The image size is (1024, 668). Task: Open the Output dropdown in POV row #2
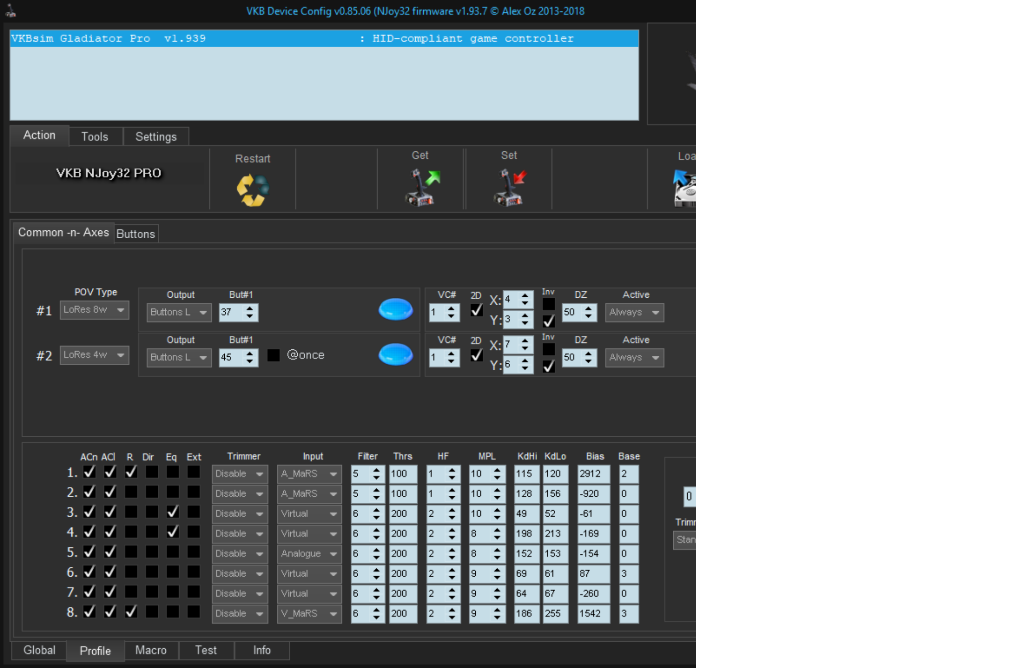click(180, 357)
